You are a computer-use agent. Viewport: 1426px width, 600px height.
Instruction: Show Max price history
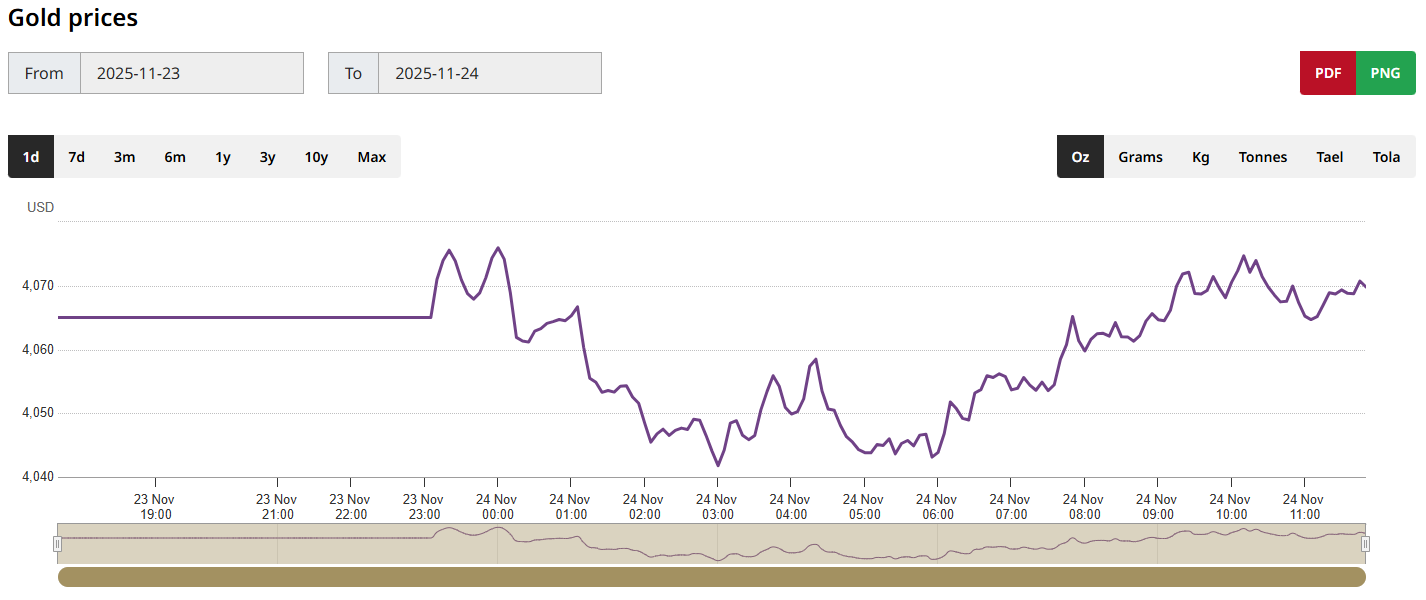(371, 157)
